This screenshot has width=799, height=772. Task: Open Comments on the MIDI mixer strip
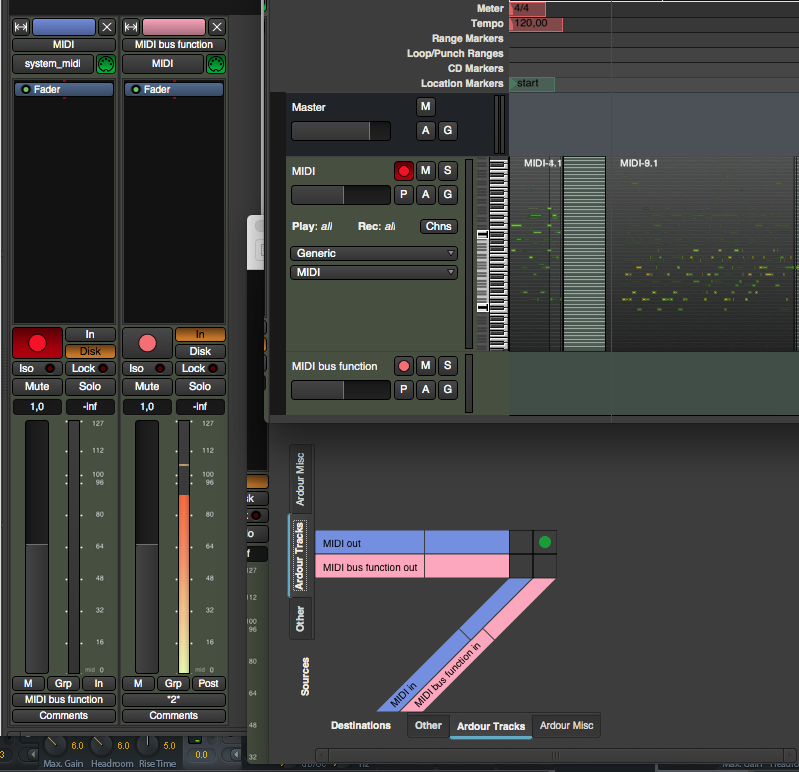click(x=64, y=715)
